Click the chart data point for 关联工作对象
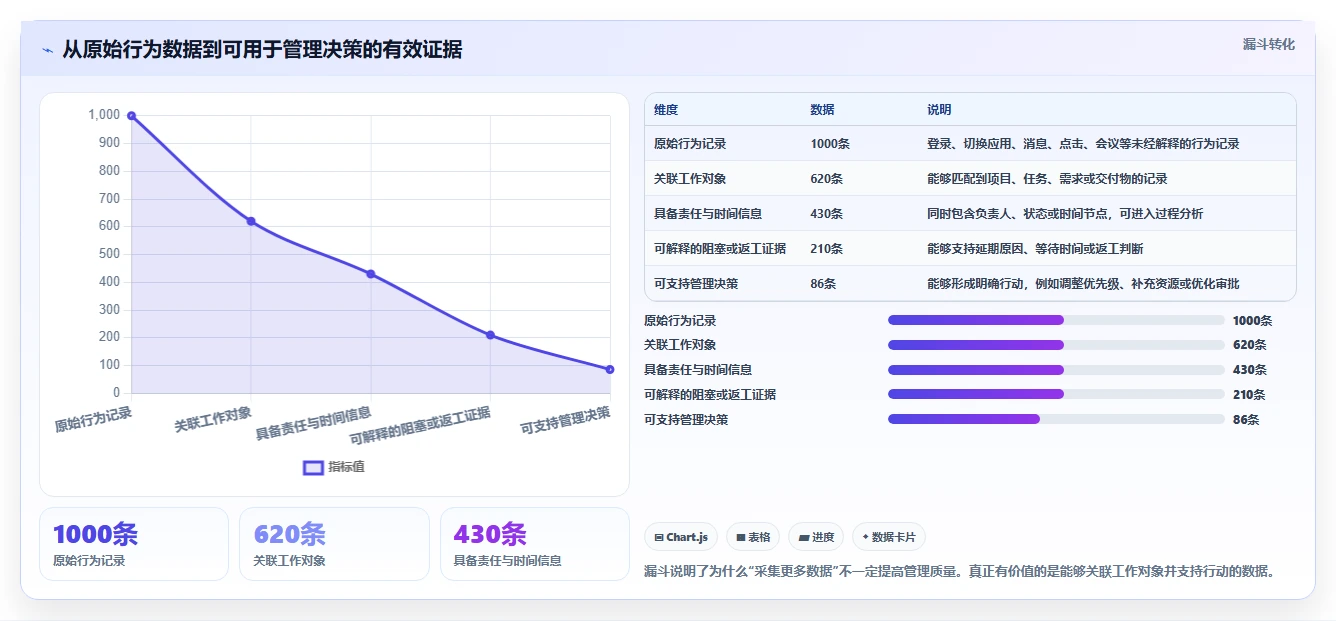The width and height of the screenshot is (1336, 621). point(251,221)
